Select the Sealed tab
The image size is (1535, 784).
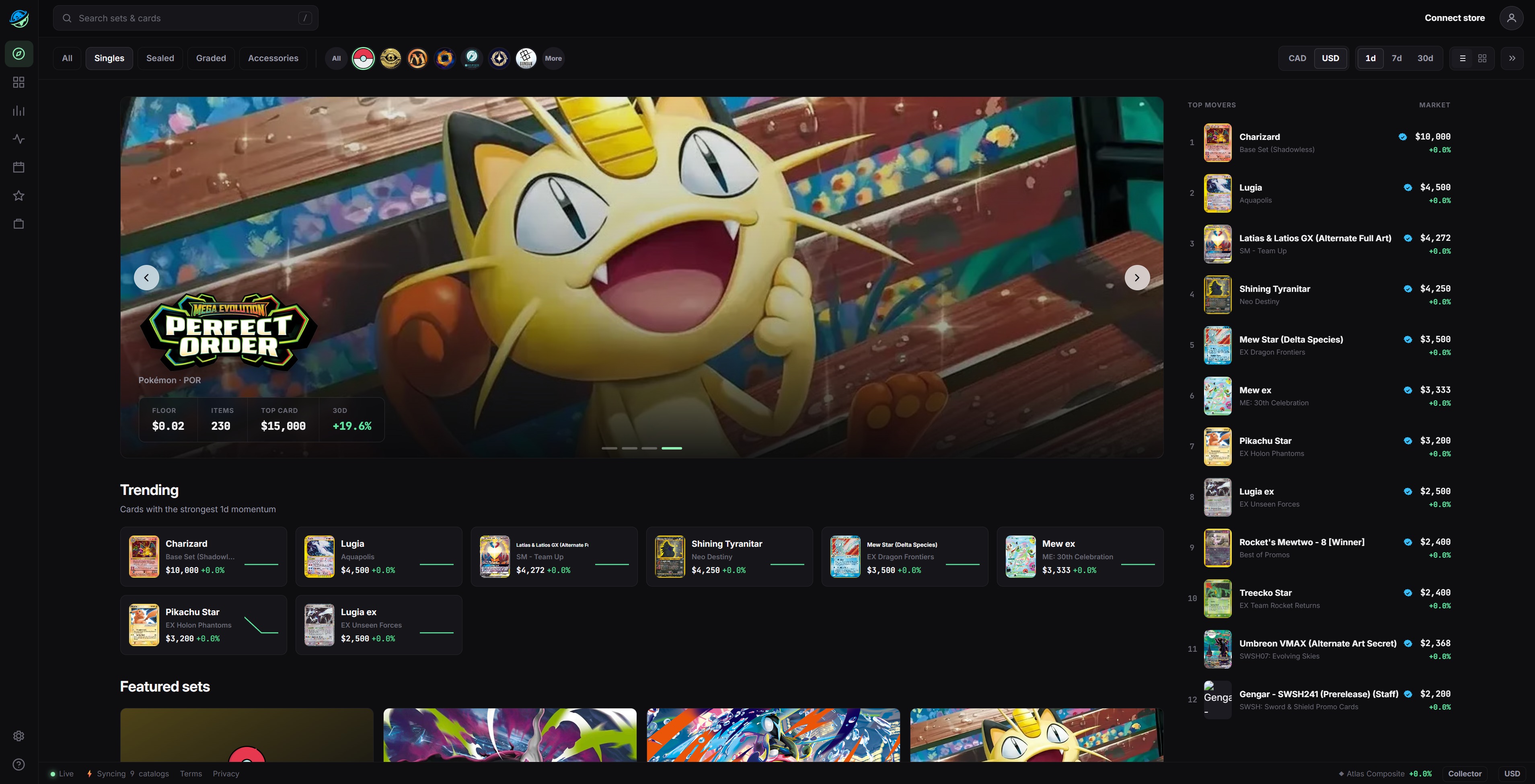pyautogui.click(x=160, y=58)
